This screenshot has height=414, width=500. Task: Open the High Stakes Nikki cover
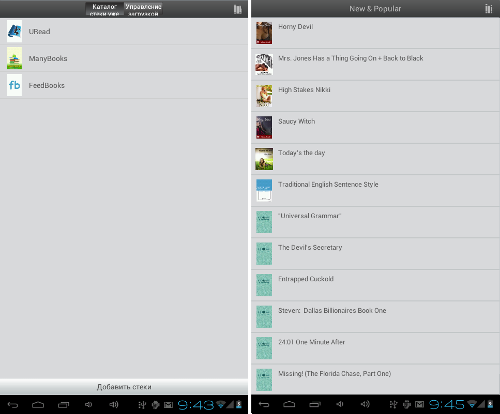(x=264, y=96)
